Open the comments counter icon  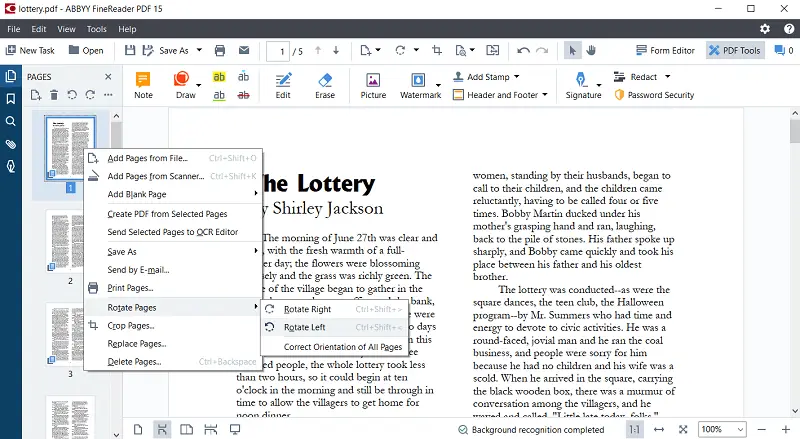pyautogui.click(x=783, y=50)
